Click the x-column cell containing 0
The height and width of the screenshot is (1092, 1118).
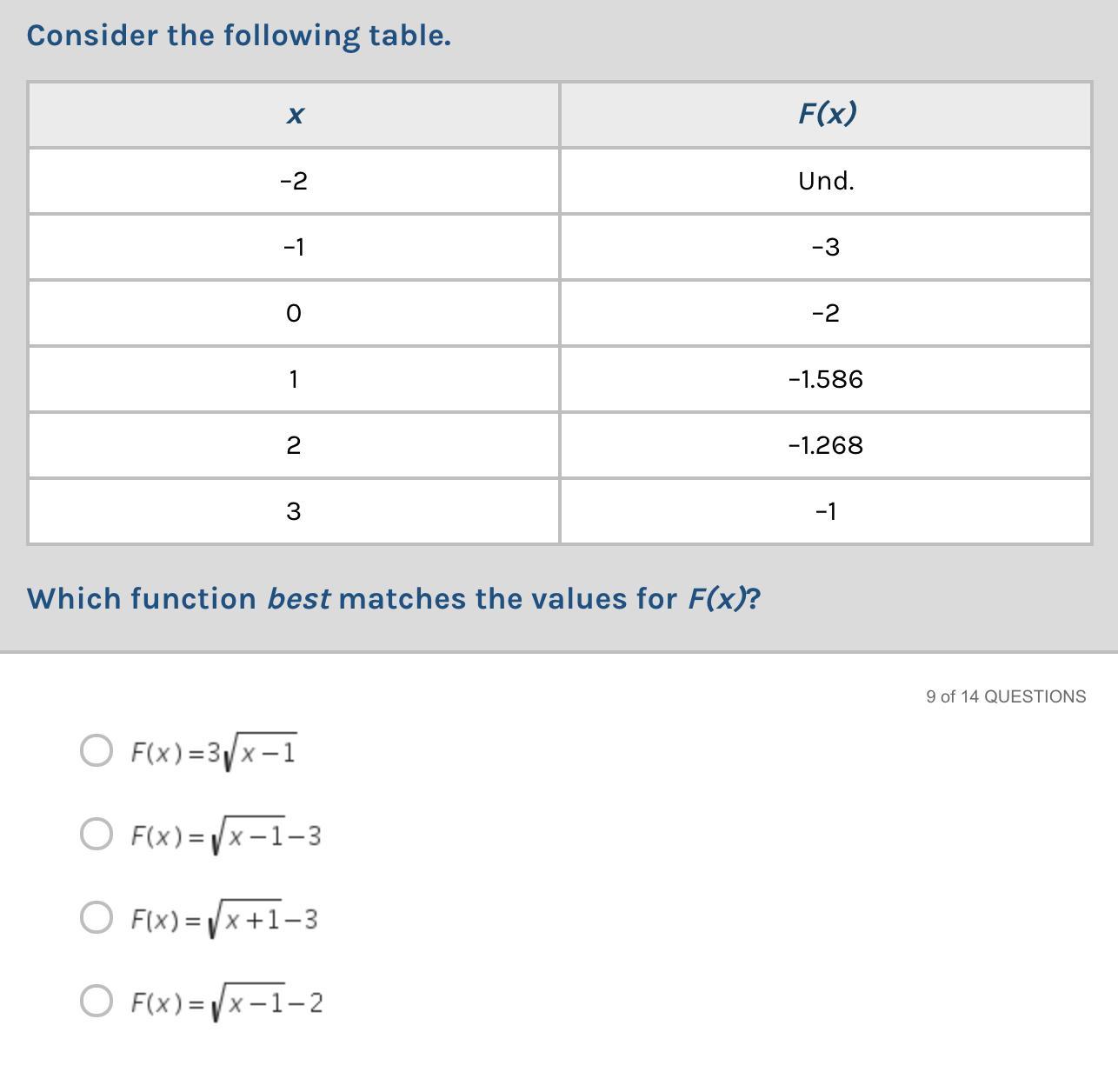(294, 313)
